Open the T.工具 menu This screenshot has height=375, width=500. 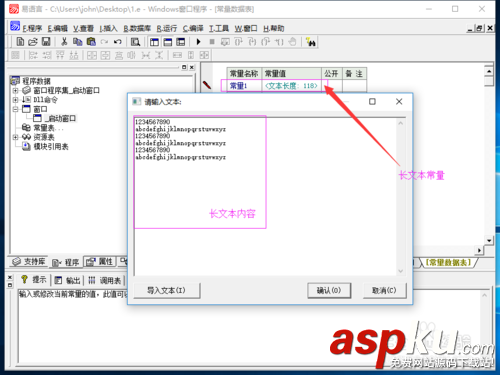point(219,28)
